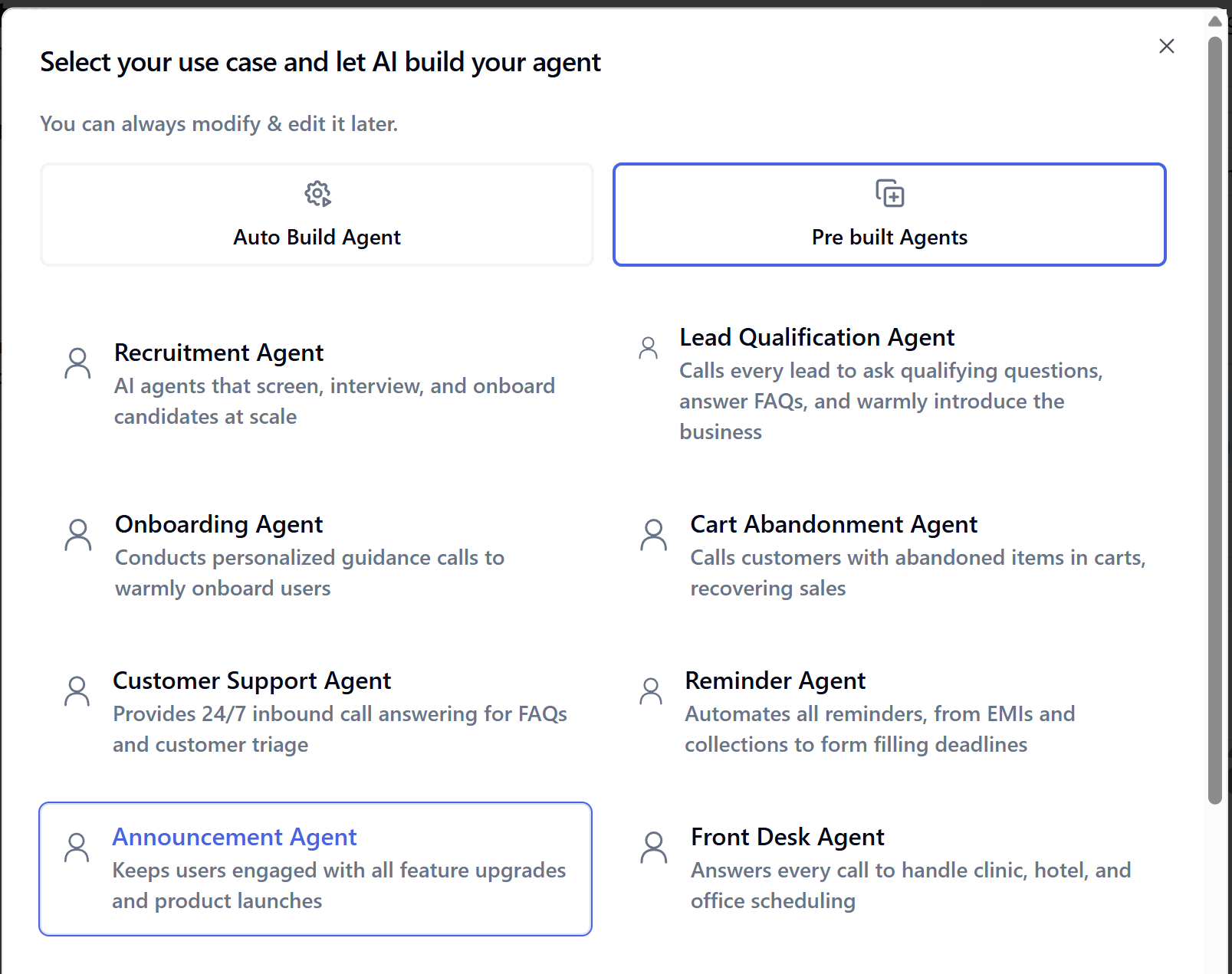Open the Announcement Agent link
Screen dimensions: 1232x974
pos(235,837)
